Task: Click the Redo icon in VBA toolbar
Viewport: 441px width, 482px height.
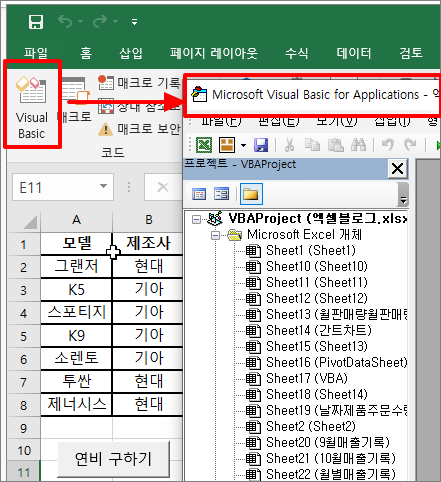Action: tap(410, 145)
